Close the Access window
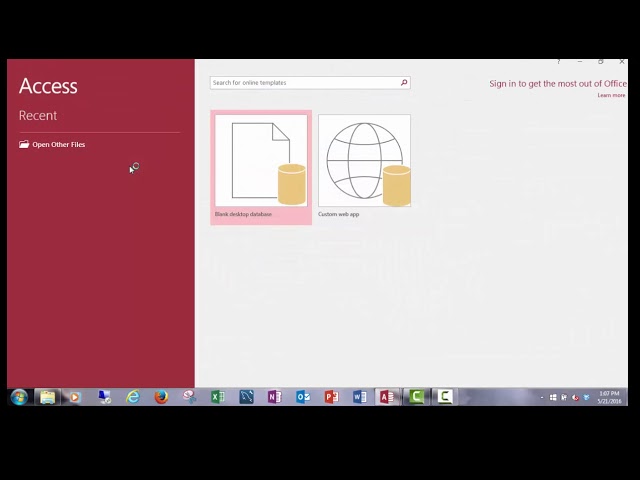The width and height of the screenshot is (640, 480). click(x=622, y=62)
